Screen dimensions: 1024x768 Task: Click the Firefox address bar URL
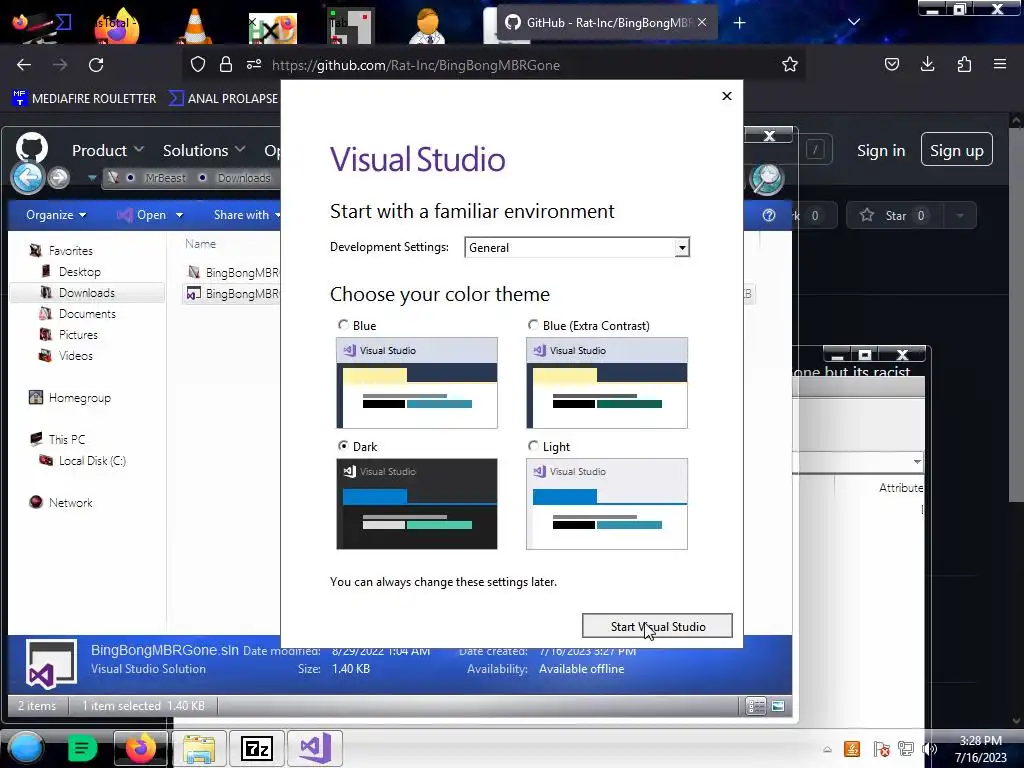tap(416, 65)
